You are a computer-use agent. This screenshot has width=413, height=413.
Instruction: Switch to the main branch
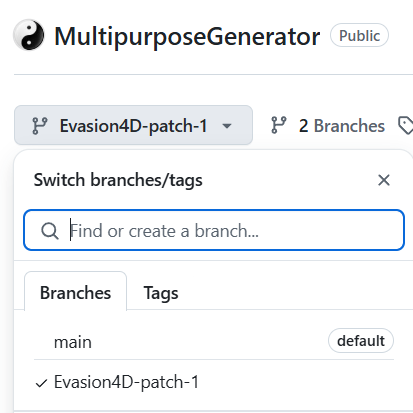point(214,341)
